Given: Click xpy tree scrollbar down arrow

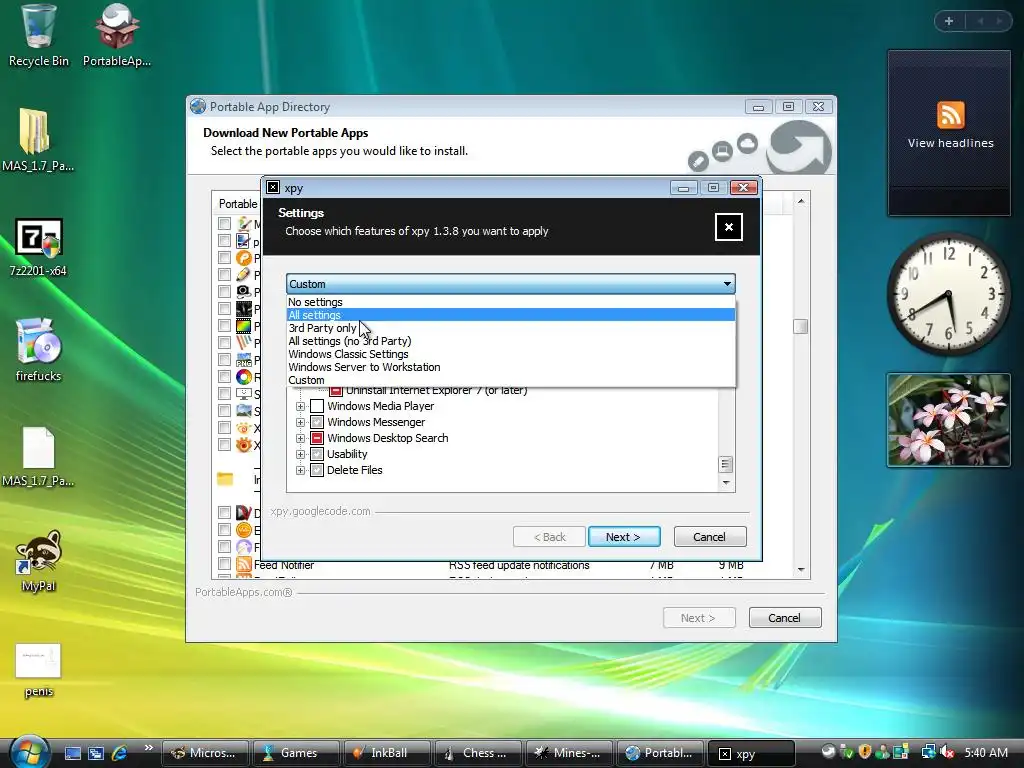Looking at the screenshot, I should [726, 483].
